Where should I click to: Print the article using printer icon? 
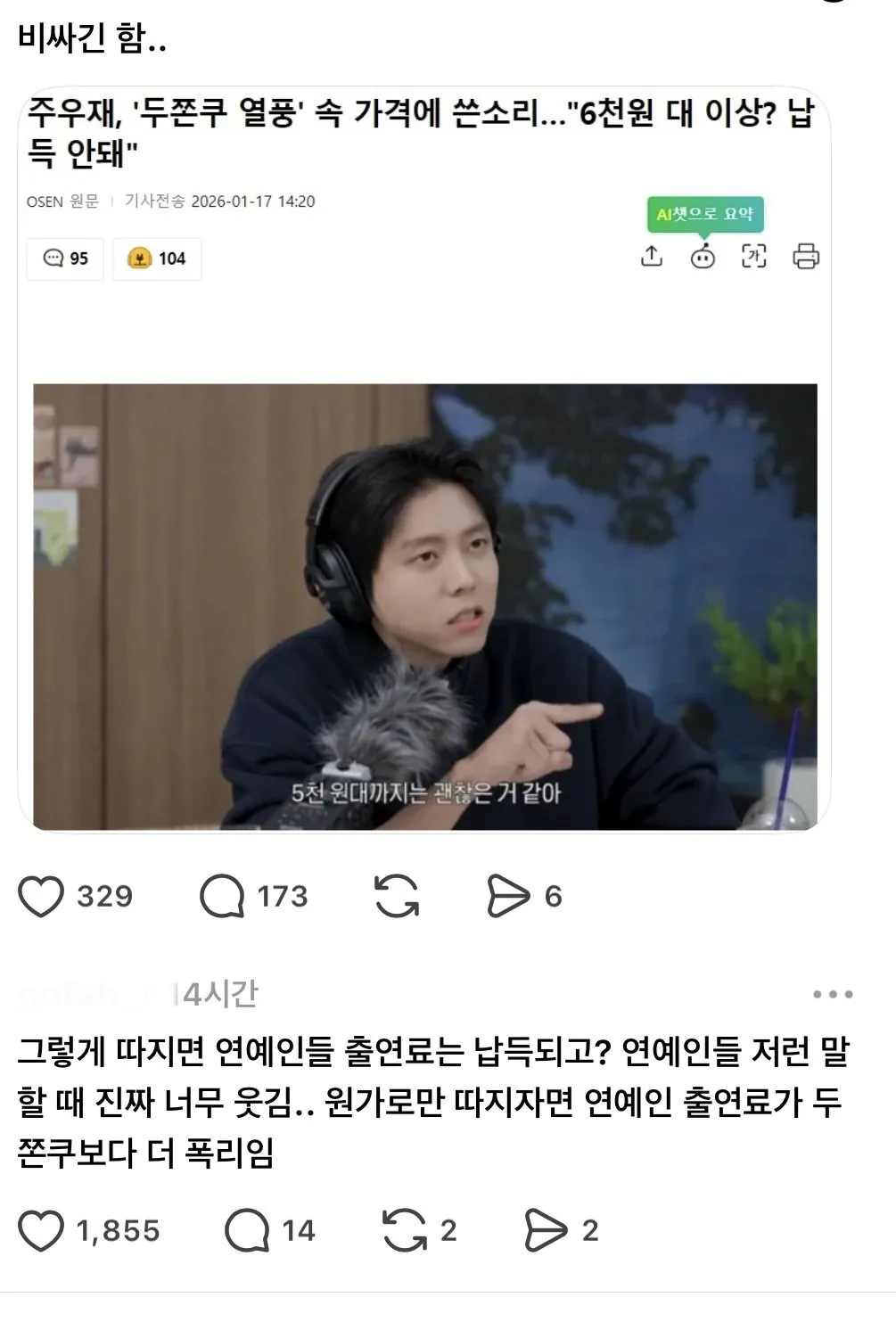coord(806,257)
